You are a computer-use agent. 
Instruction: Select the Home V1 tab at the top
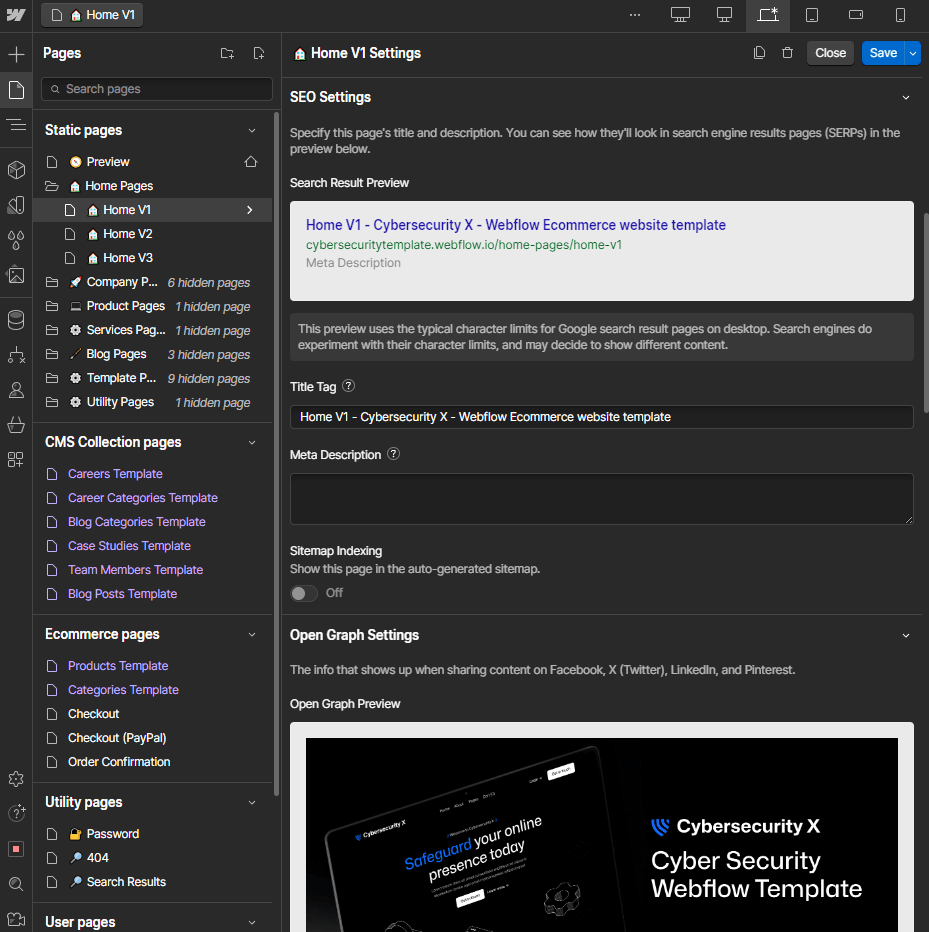point(91,15)
